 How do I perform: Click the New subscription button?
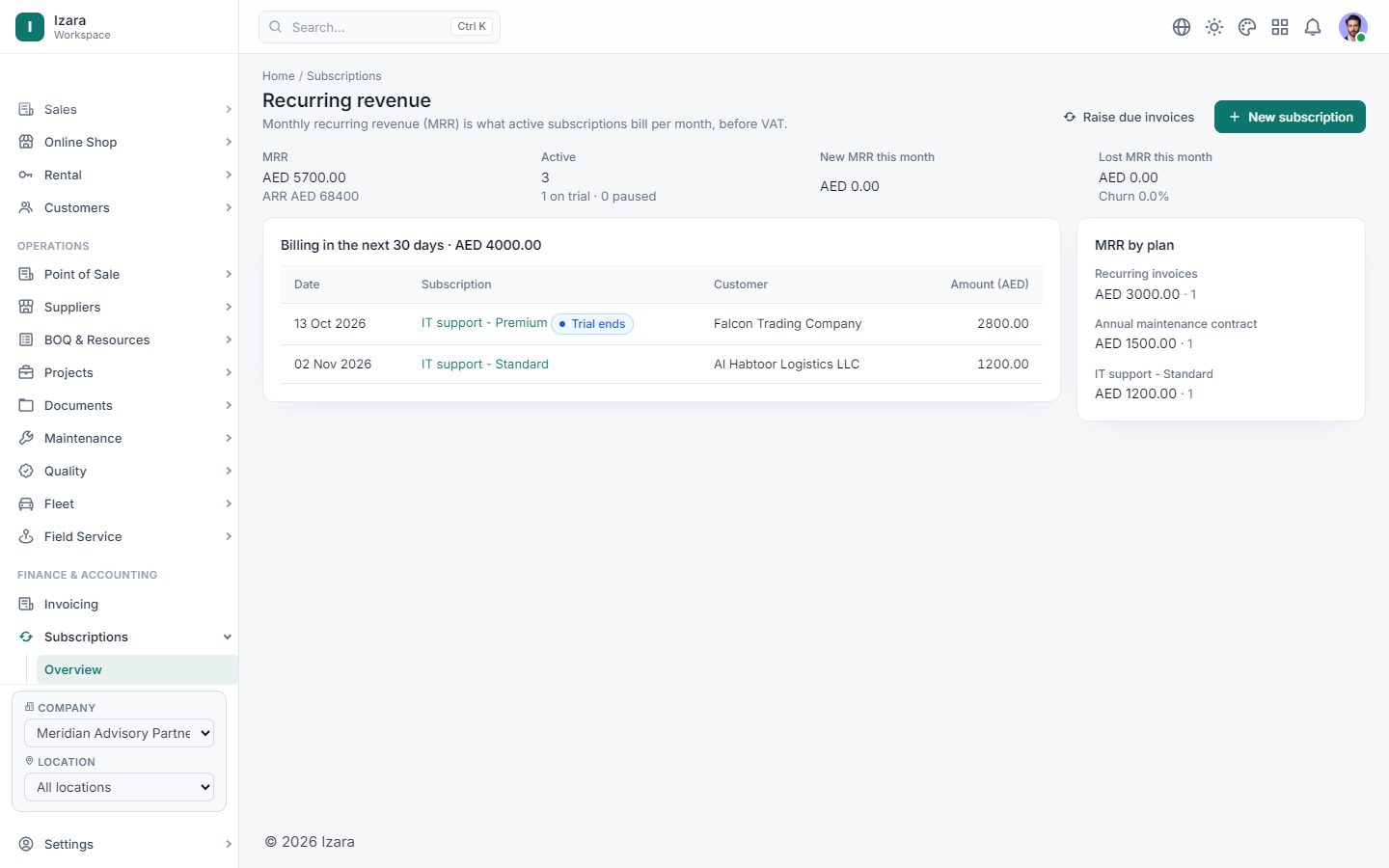point(1290,117)
